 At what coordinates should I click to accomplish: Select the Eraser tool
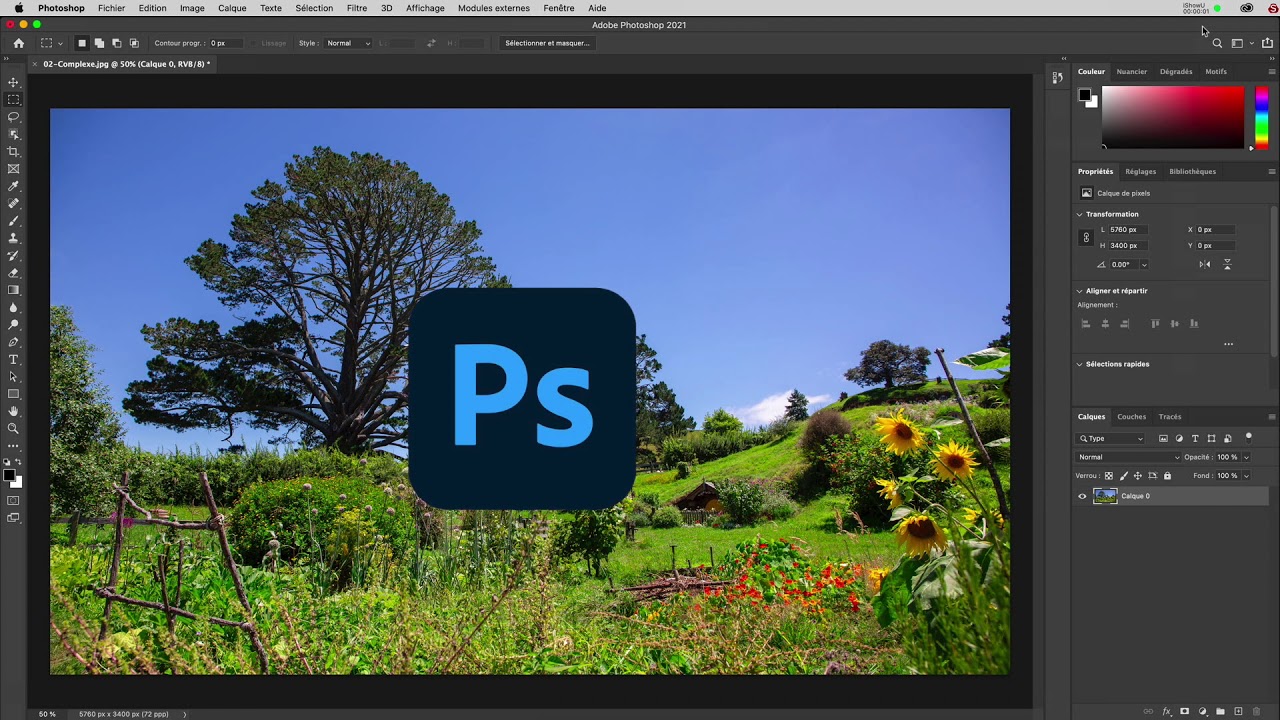pos(14,273)
